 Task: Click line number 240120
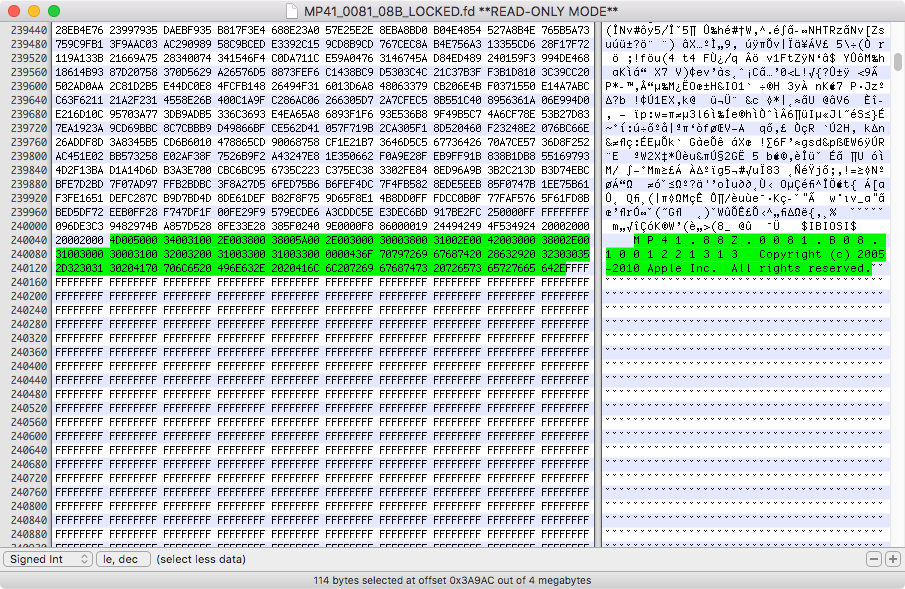click(x=29, y=268)
